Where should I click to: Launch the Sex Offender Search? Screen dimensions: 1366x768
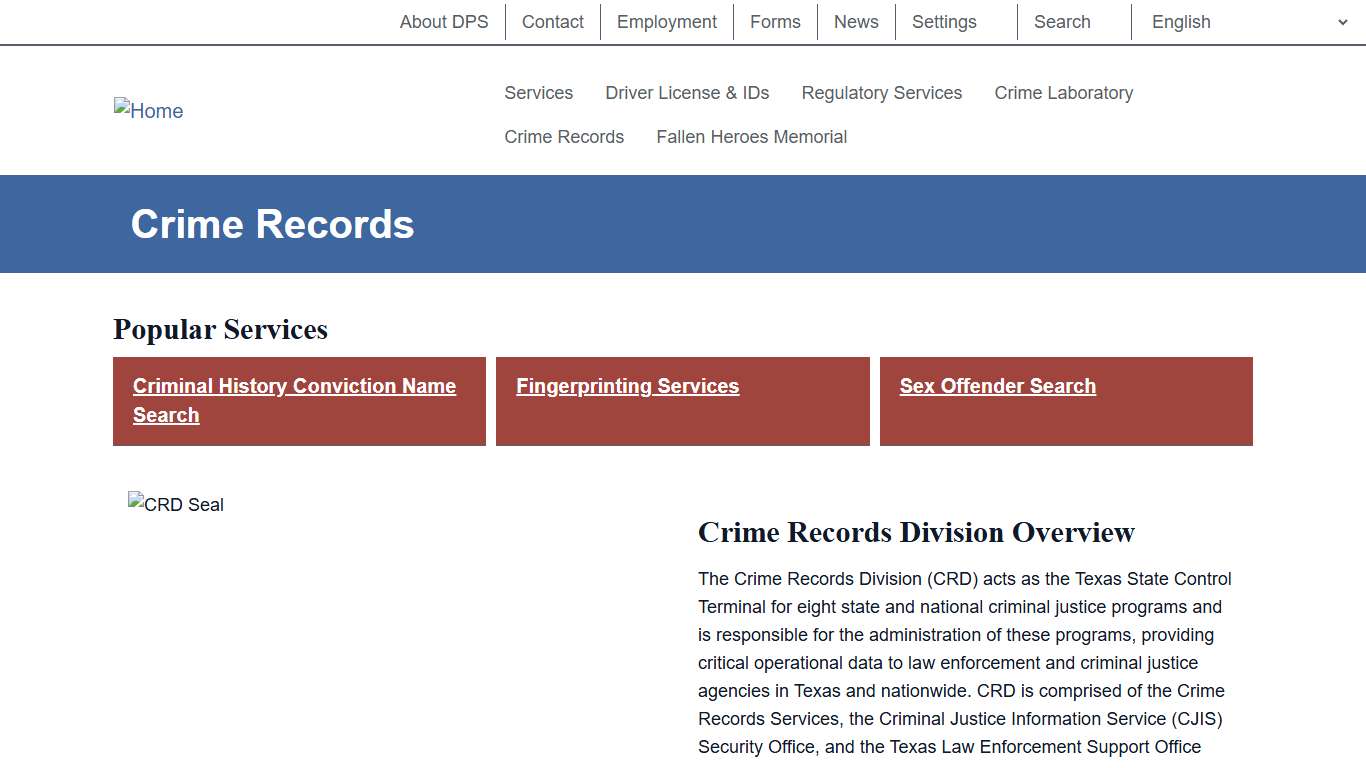(x=997, y=386)
